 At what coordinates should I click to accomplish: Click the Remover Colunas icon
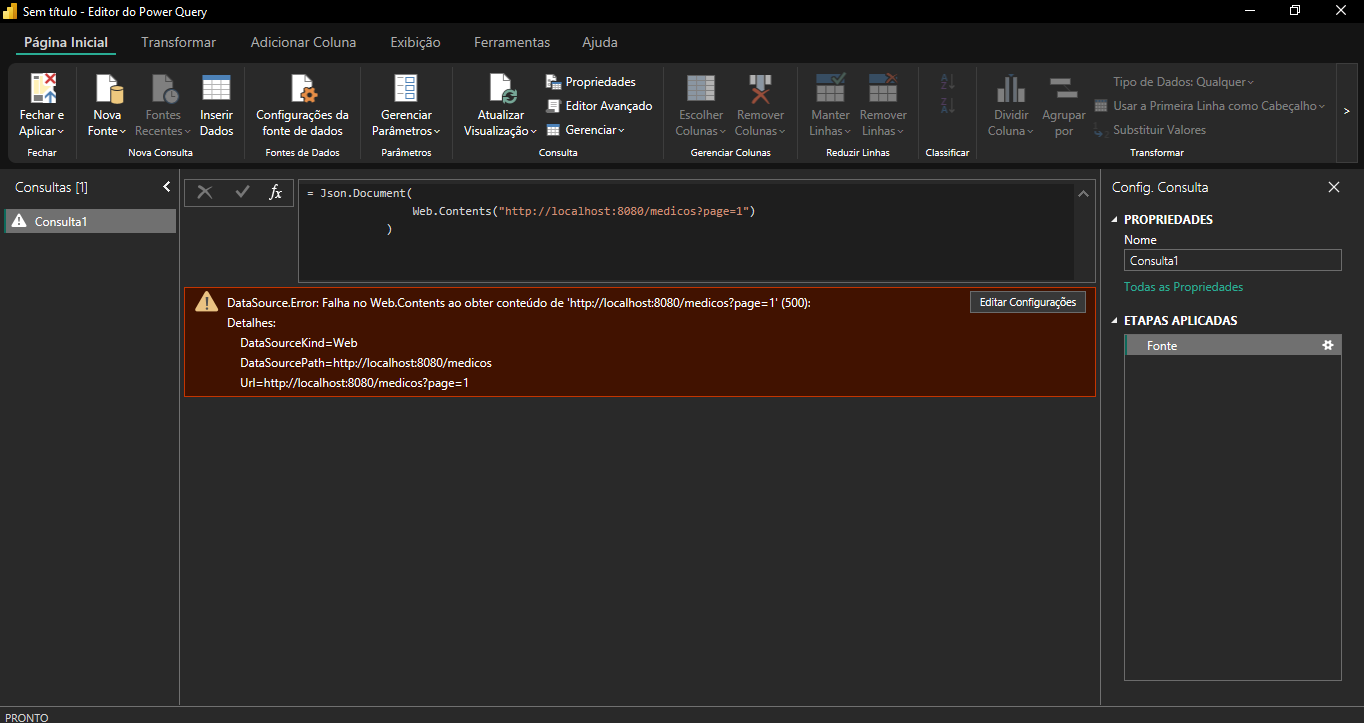(760, 88)
